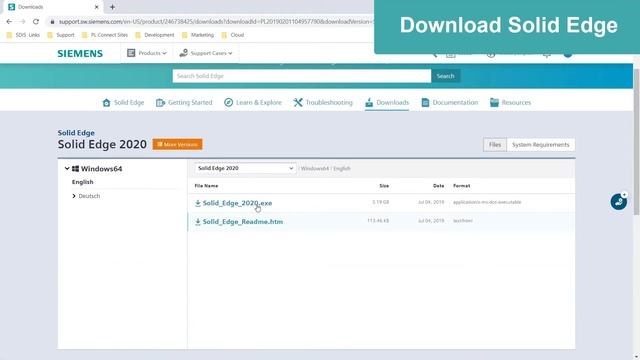
Task: Open the PL Connect Sites bookmark folder
Action: click(105, 35)
